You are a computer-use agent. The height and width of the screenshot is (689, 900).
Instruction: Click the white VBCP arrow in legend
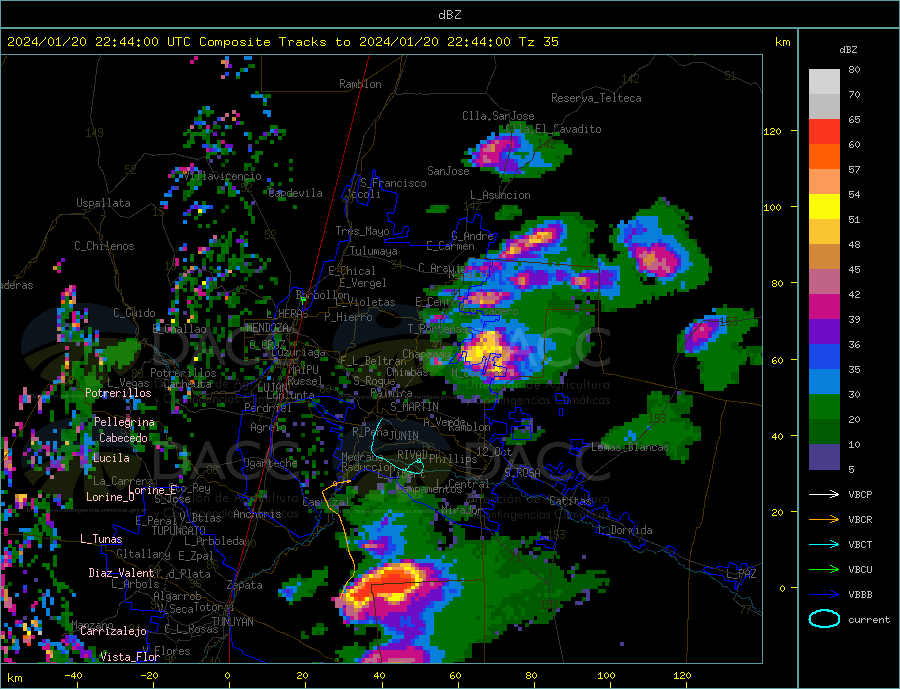click(824, 494)
